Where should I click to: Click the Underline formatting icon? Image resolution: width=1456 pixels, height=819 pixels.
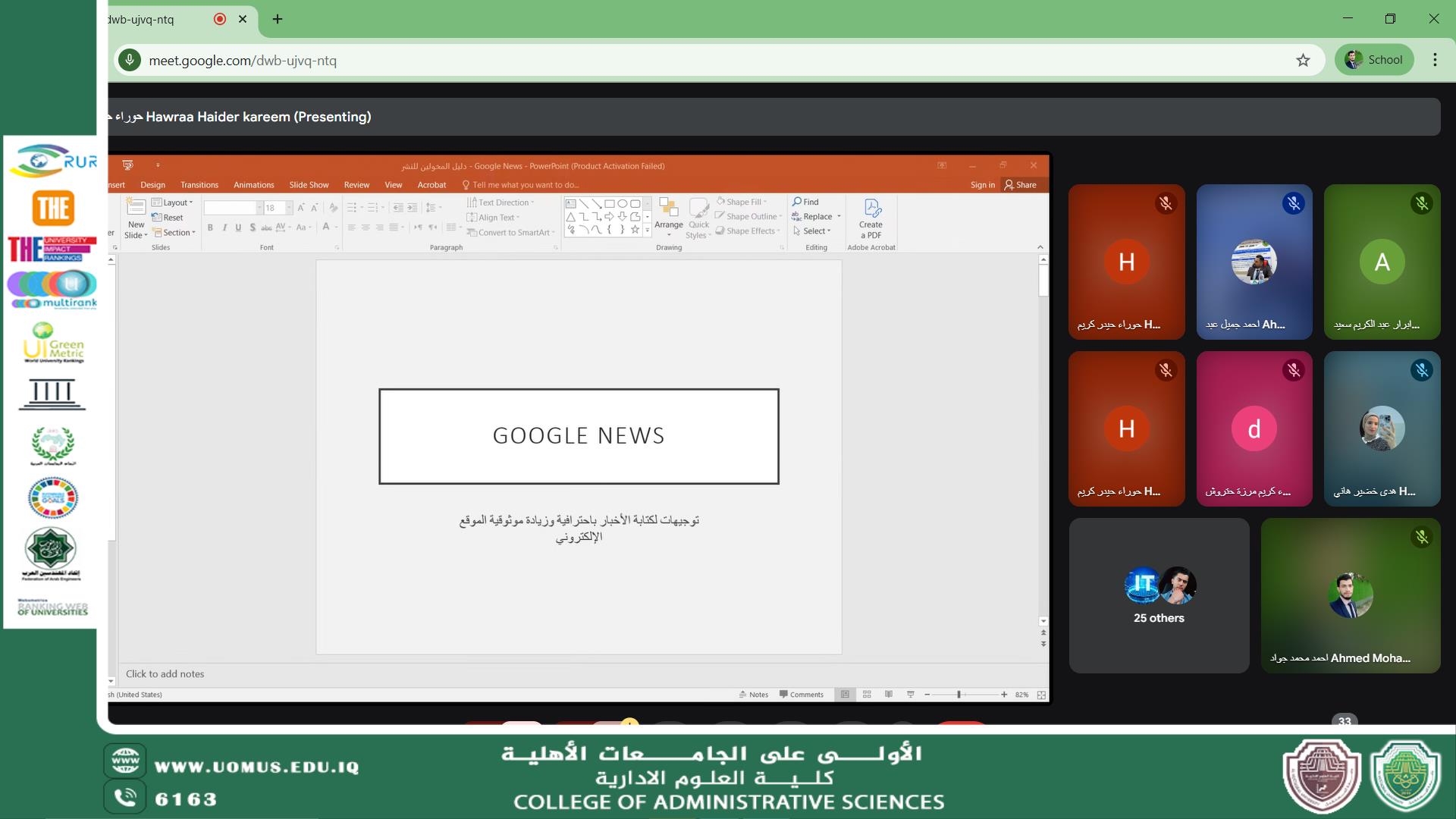[x=238, y=227]
